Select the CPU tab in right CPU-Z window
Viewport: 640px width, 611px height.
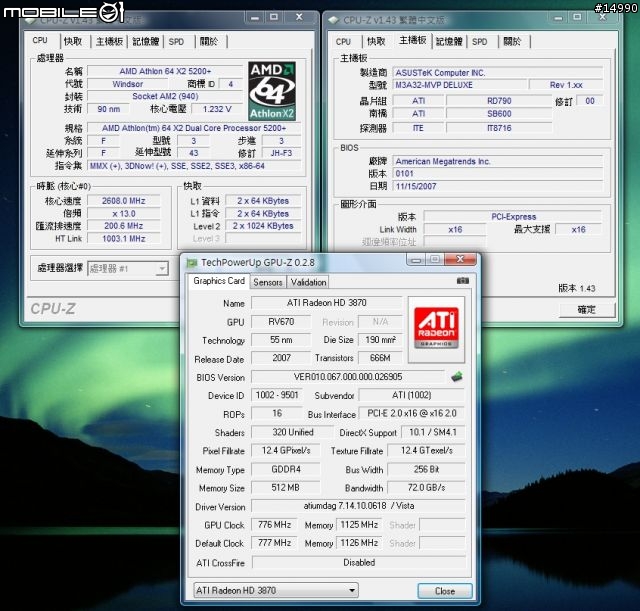(343, 42)
